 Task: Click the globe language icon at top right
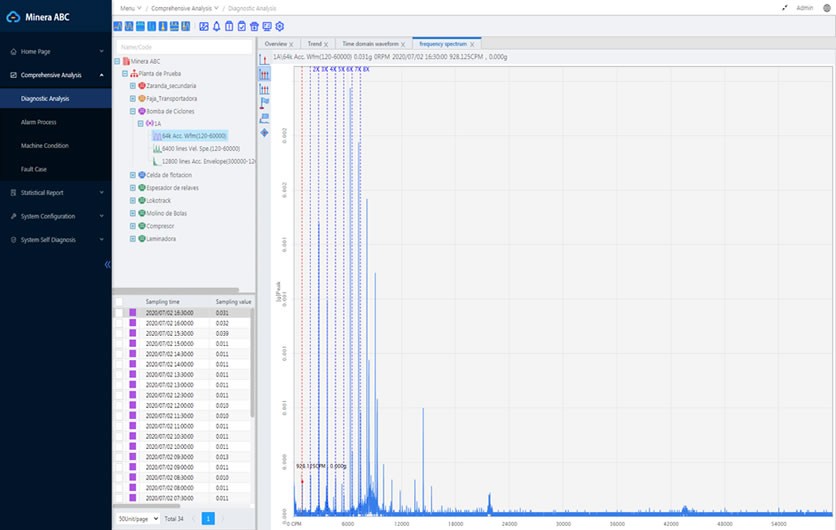click(x=826, y=8)
